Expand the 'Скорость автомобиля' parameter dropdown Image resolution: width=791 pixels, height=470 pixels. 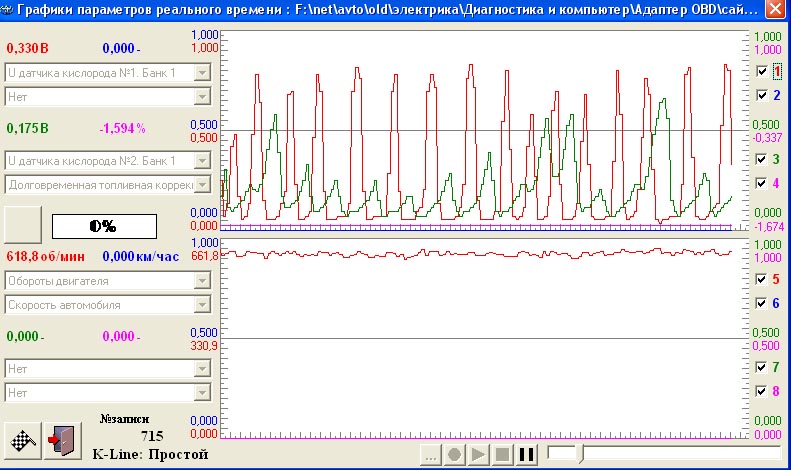tap(202, 305)
